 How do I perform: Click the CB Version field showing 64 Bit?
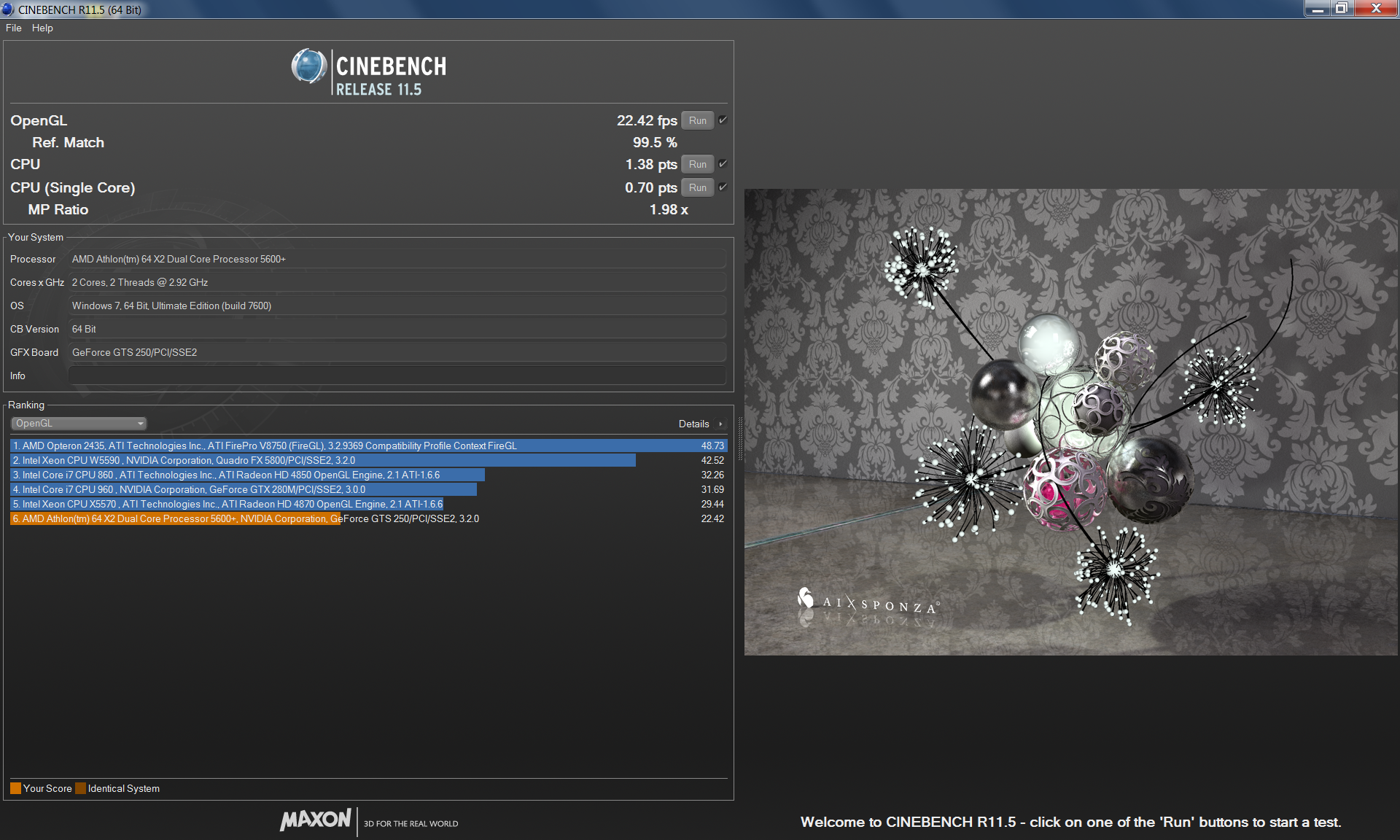[x=397, y=329]
